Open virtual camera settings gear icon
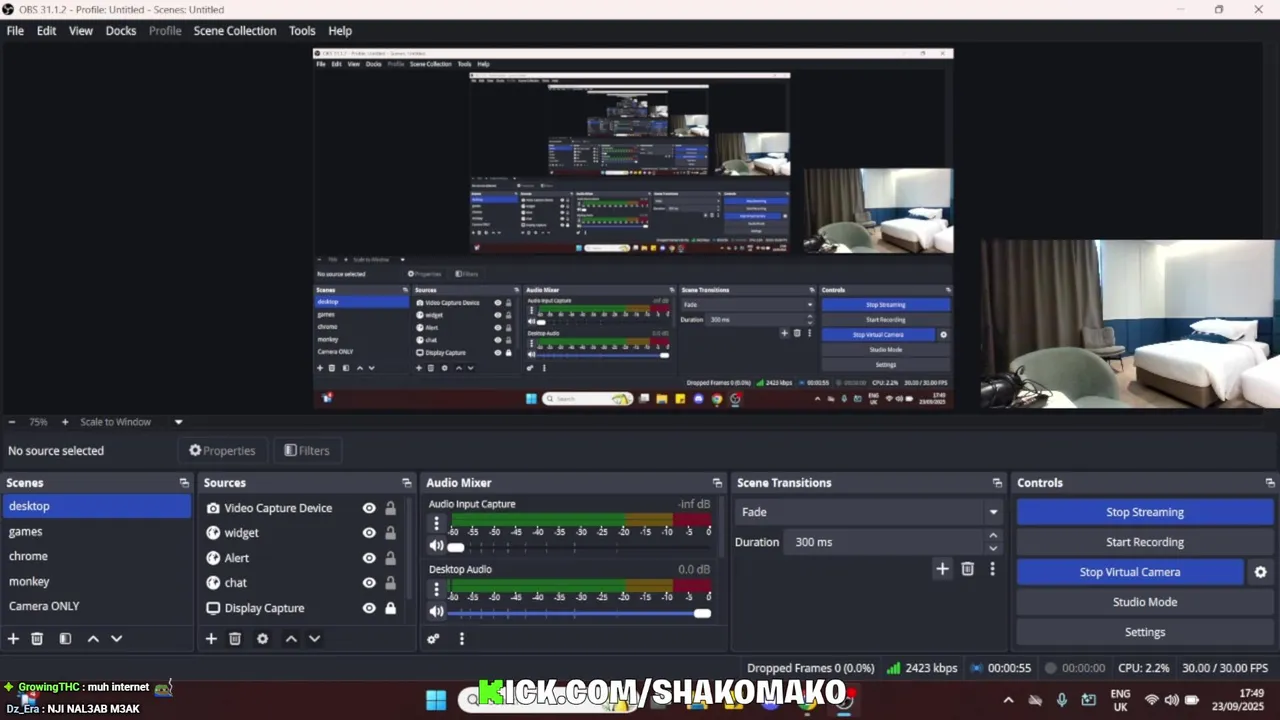 coord(1260,572)
